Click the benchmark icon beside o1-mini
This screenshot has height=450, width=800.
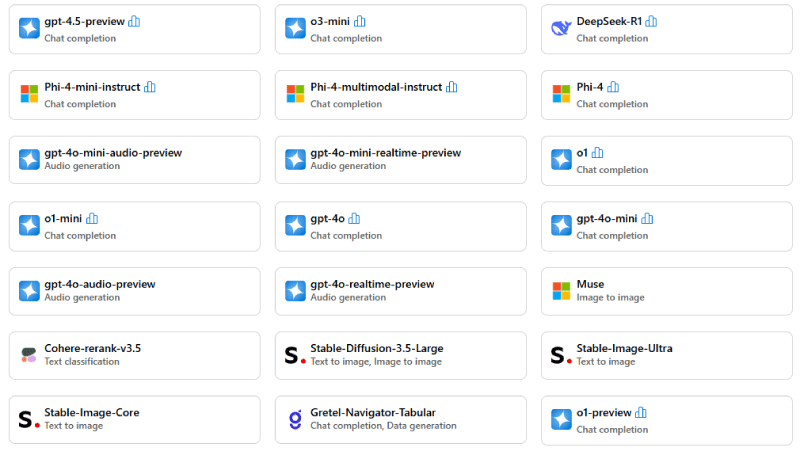click(x=92, y=219)
